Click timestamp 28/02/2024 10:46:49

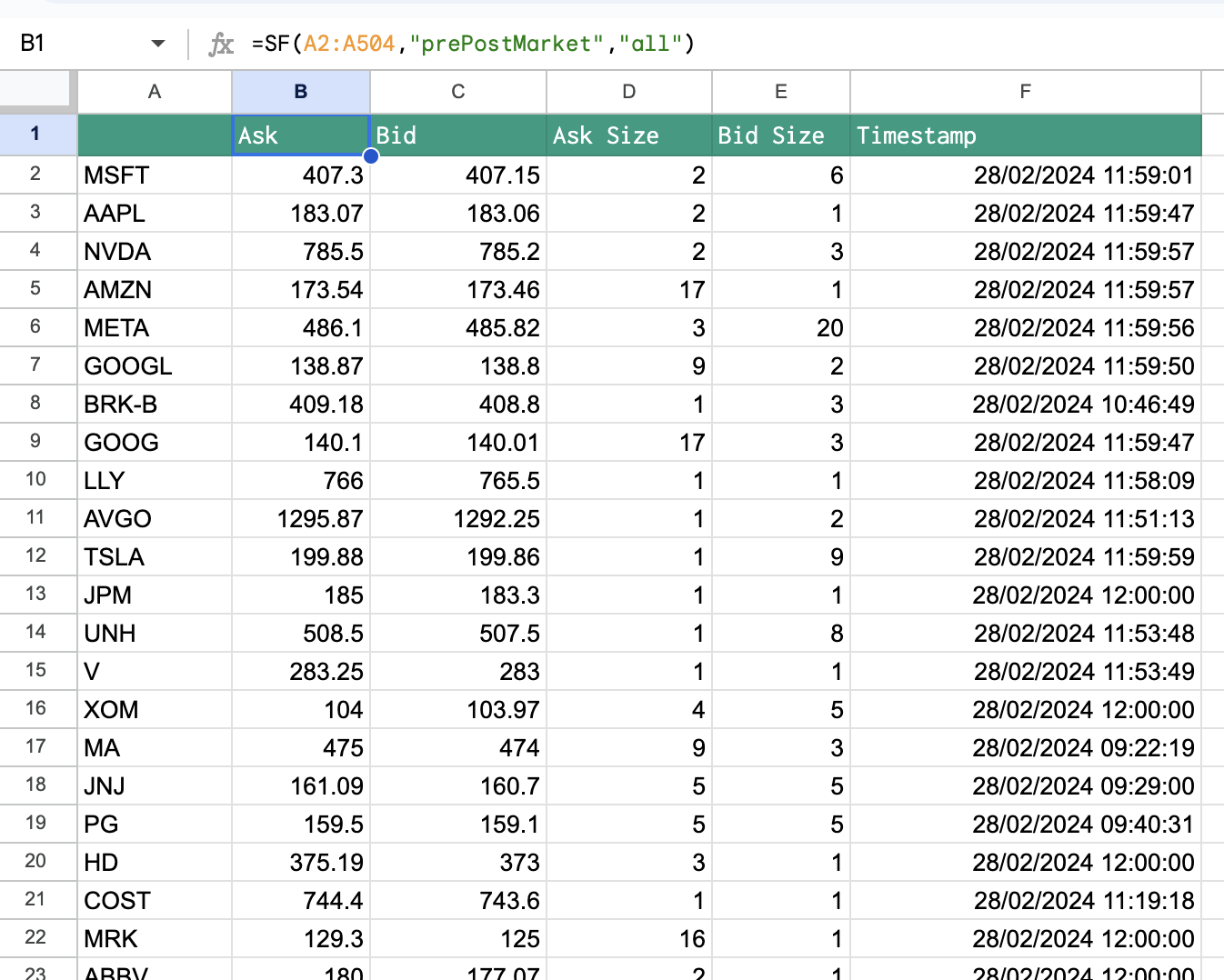pyautogui.click(x=1026, y=404)
